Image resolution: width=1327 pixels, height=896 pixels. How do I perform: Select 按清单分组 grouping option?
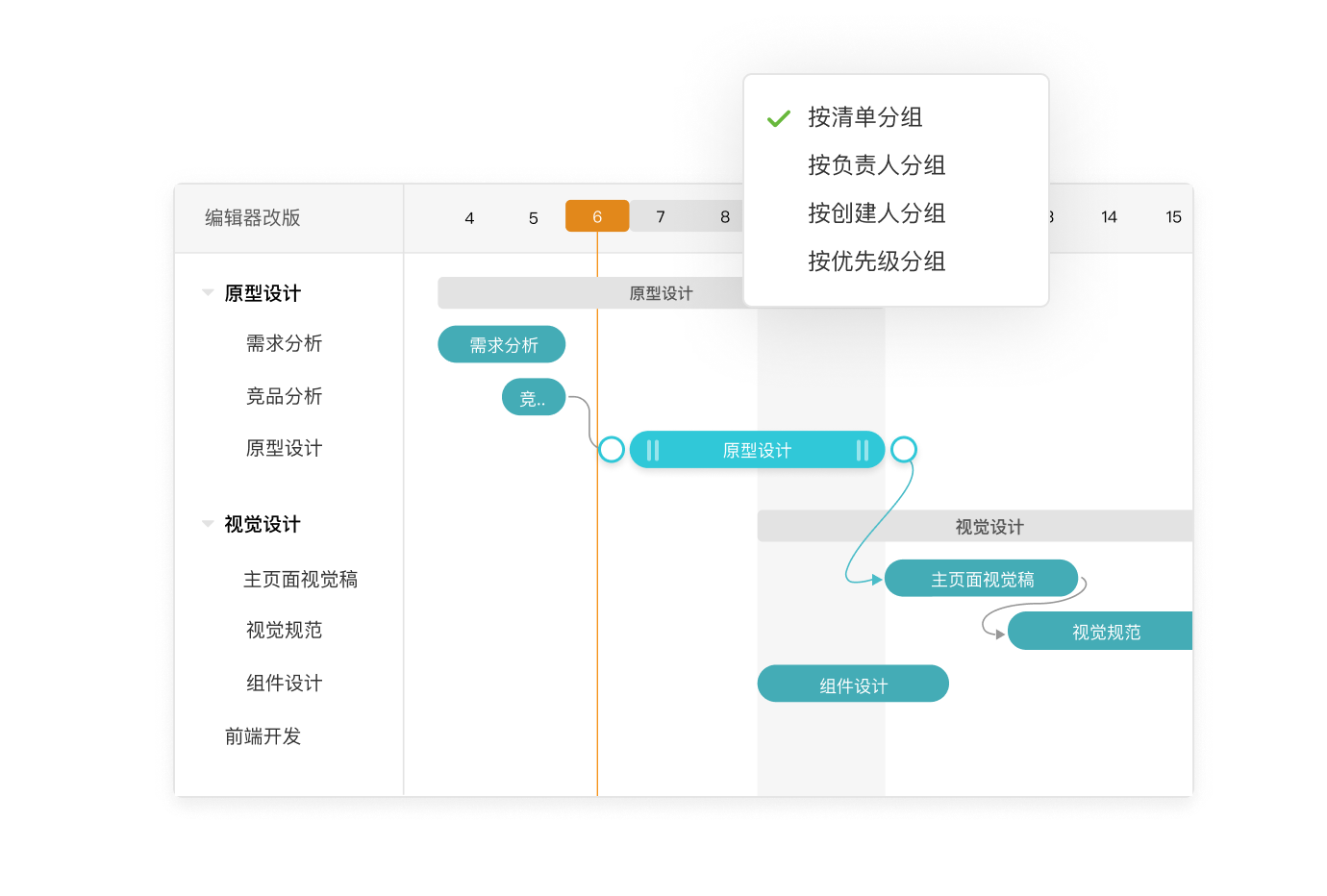pyautogui.click(x=864, y=117)
